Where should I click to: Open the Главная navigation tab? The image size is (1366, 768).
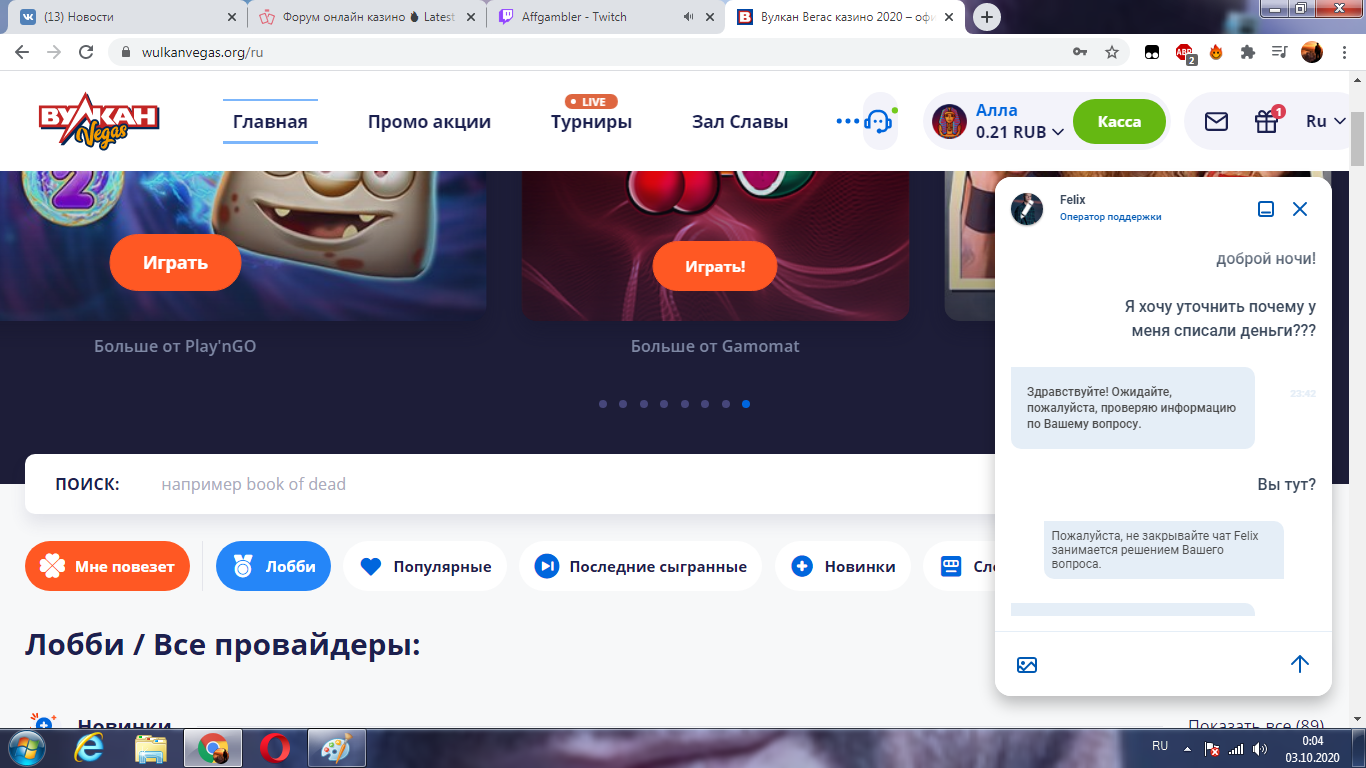click(x=270, y=122)
